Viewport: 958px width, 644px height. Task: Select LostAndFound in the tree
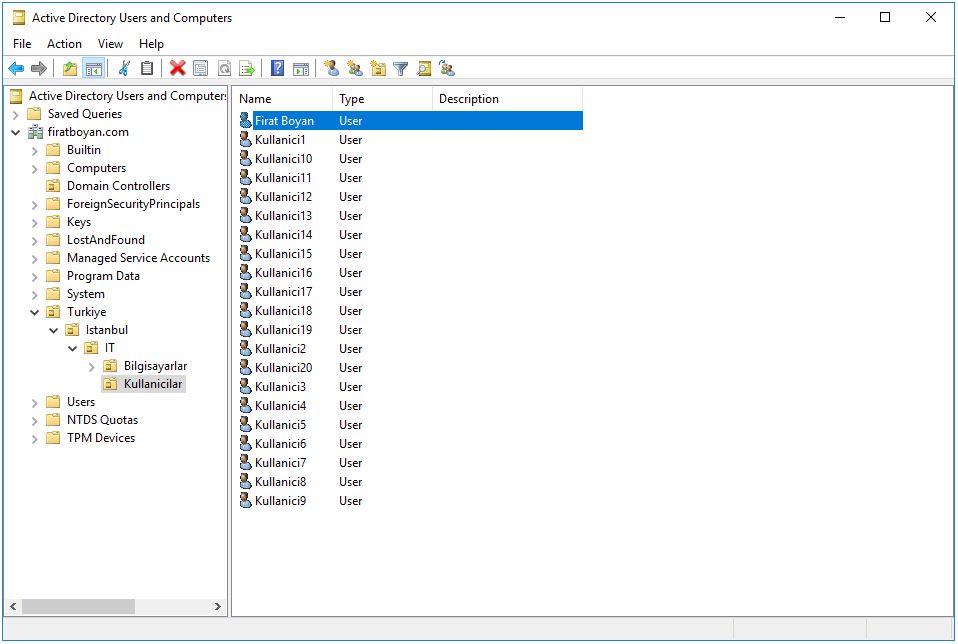point(106,240)
